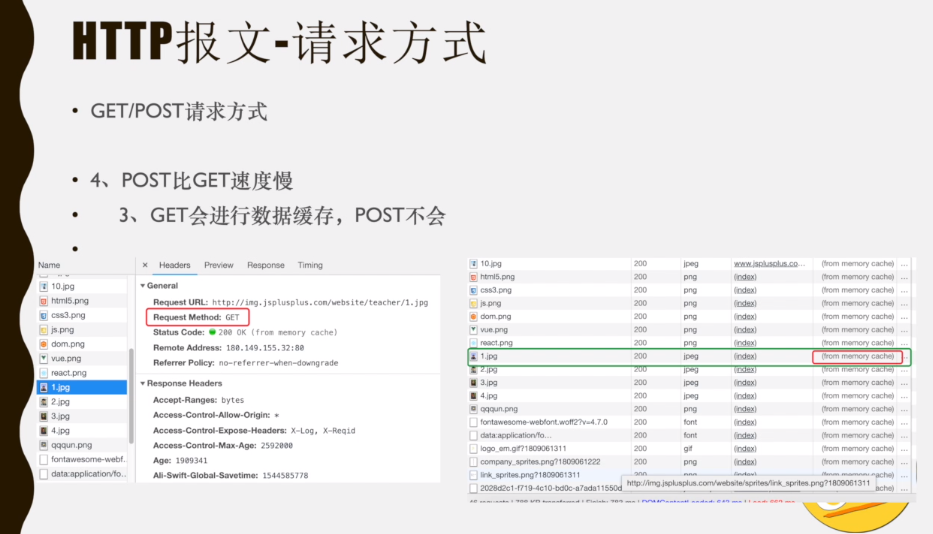Click dom.png icon in right network table
Screen dimensions: 933x534
coord(474,316)
